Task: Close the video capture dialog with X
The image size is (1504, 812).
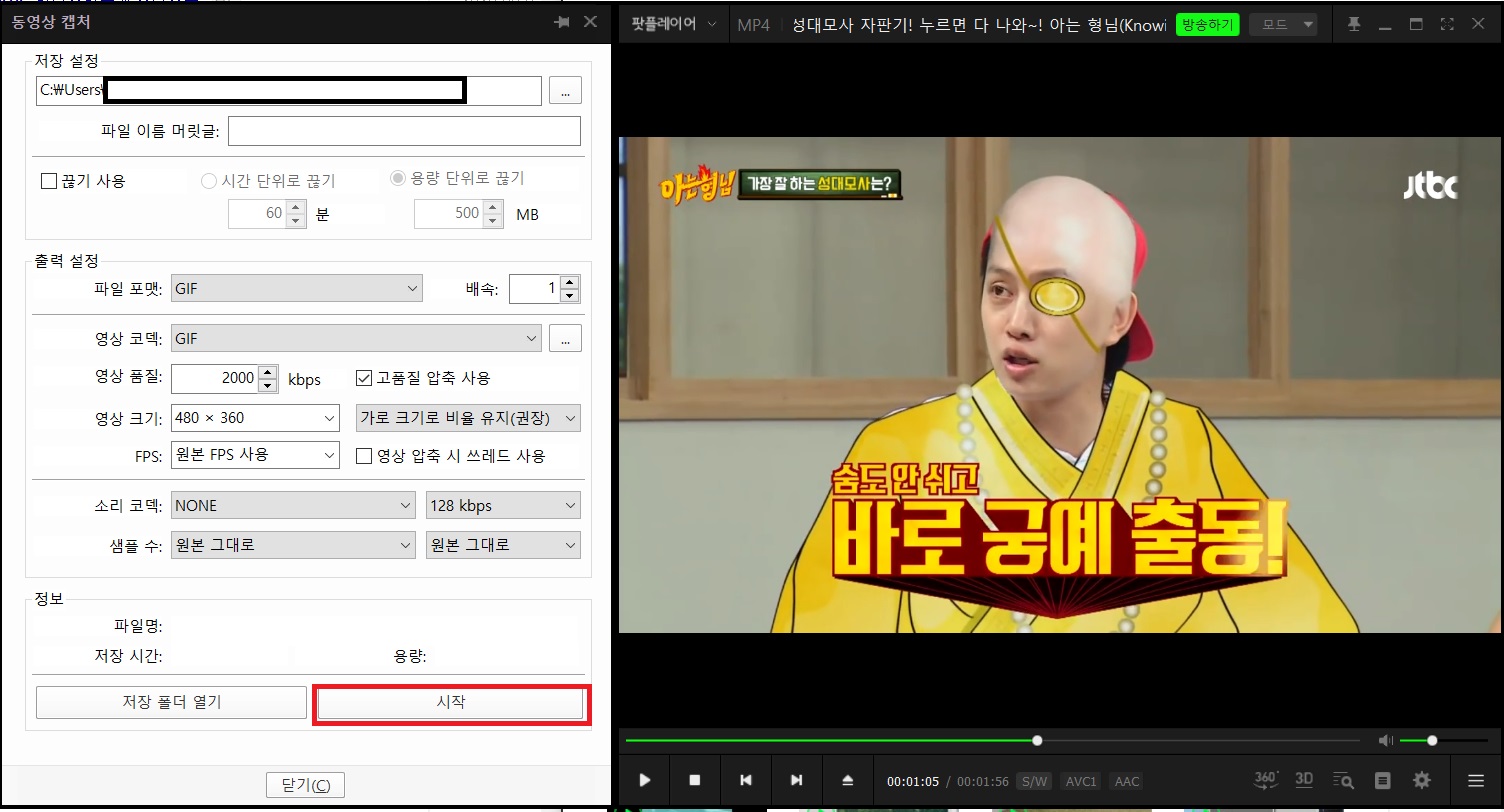Action: tap(591, 22)
